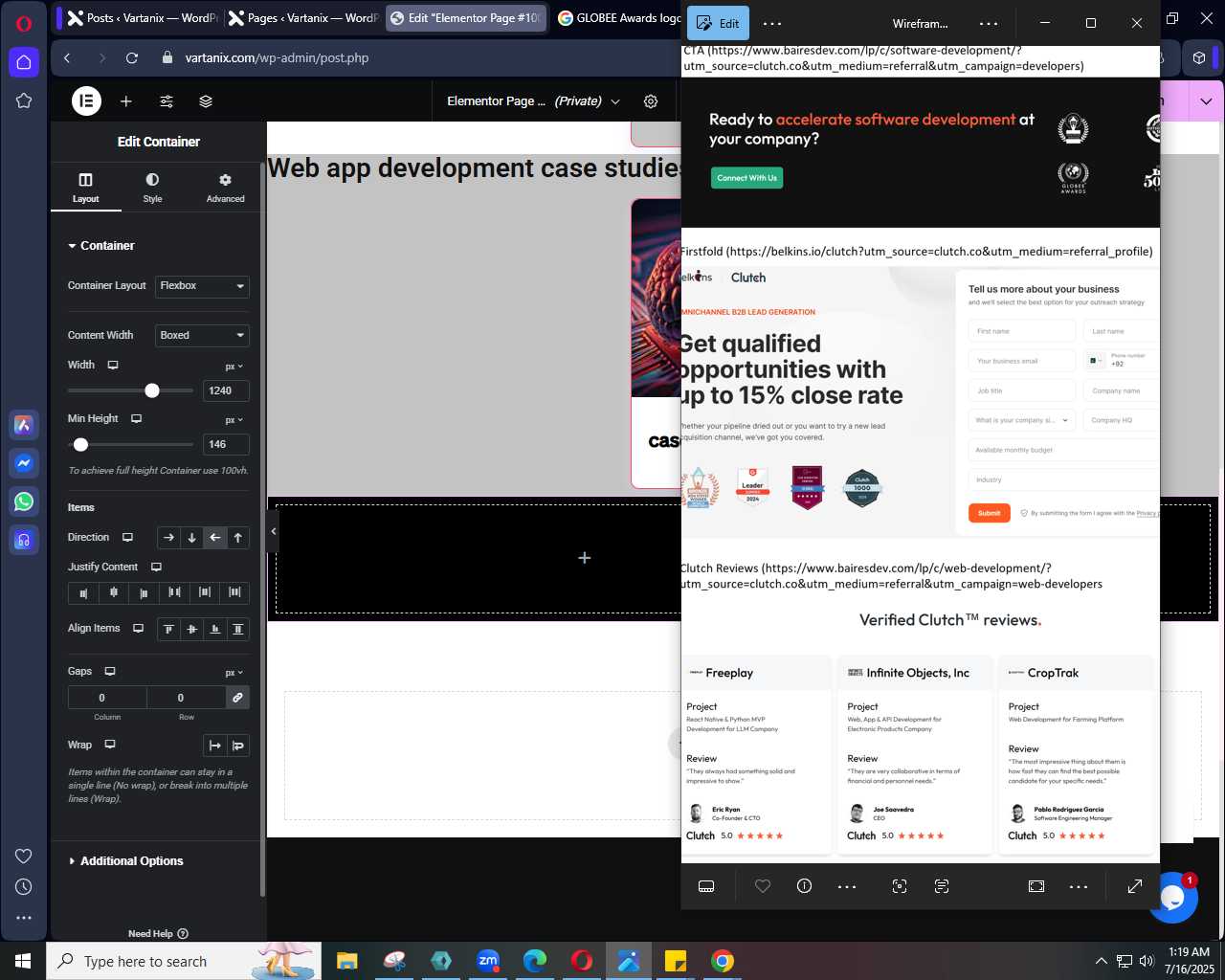Open the chat bubble widget with notification

click(x=1171, y=898)
